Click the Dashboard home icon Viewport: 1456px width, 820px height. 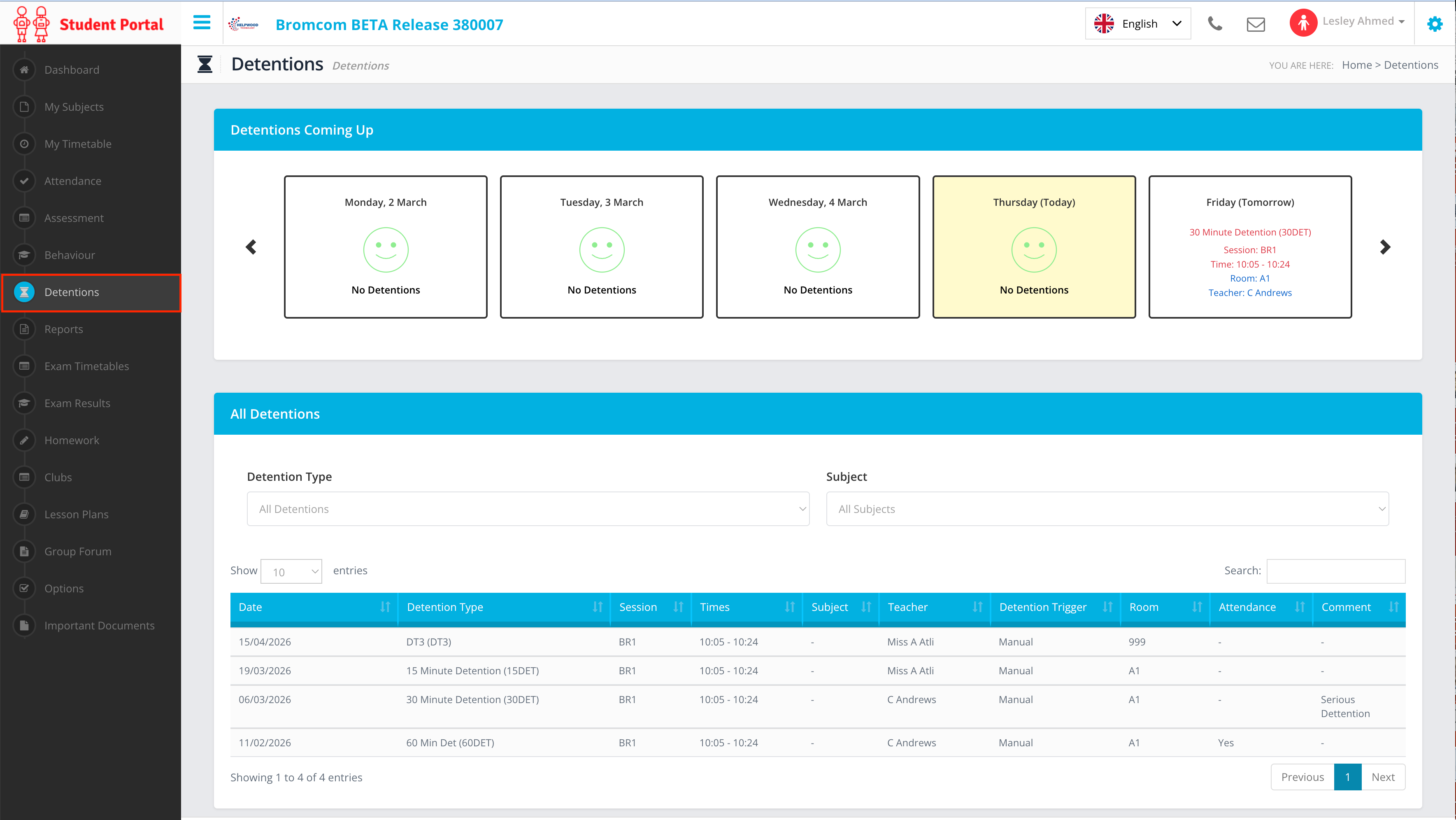(24, 70)
